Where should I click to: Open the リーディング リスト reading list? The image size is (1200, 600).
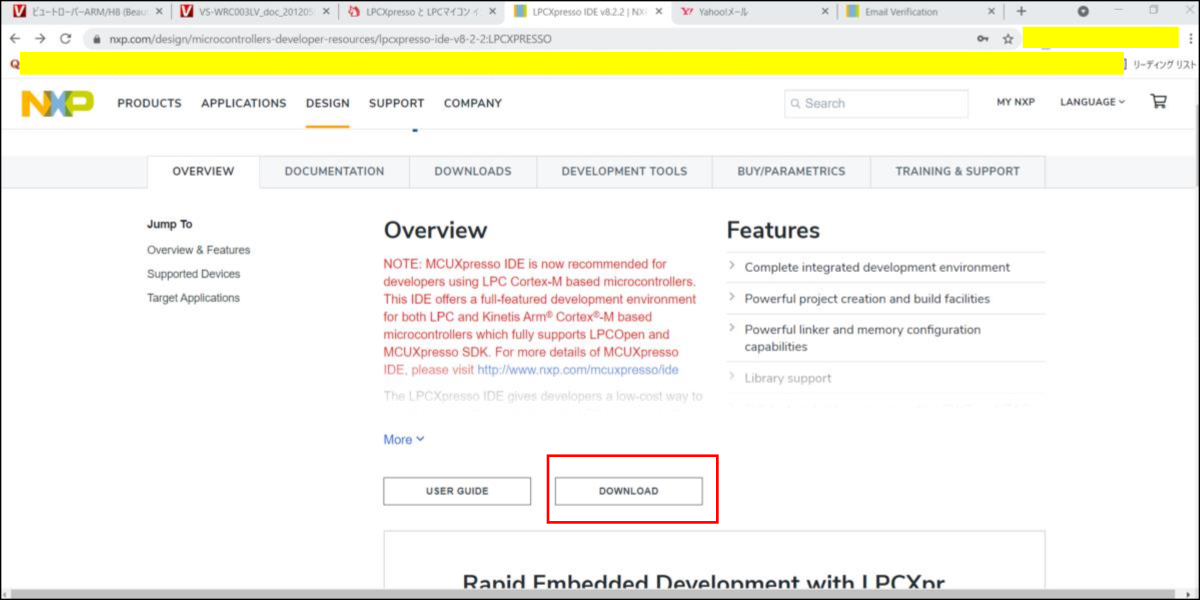pyautogui.click(x=1162, y=64)
